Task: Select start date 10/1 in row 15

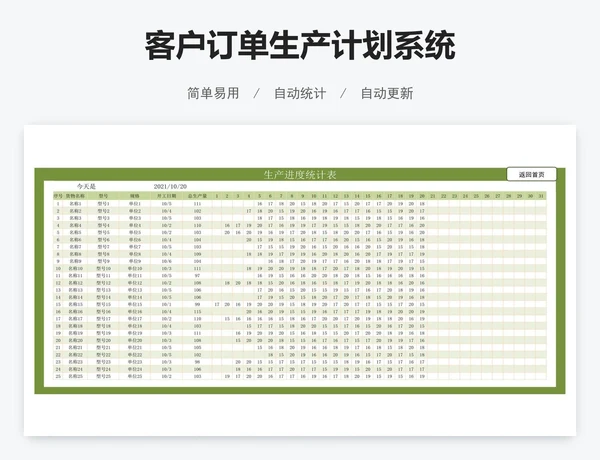Action: coord(166,304)
